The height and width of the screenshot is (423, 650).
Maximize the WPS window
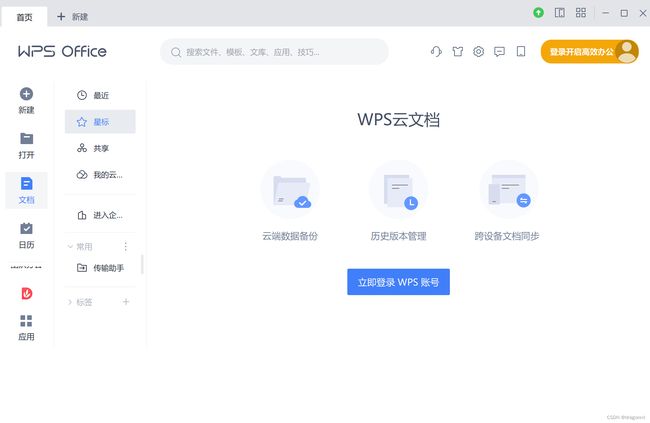624,13
